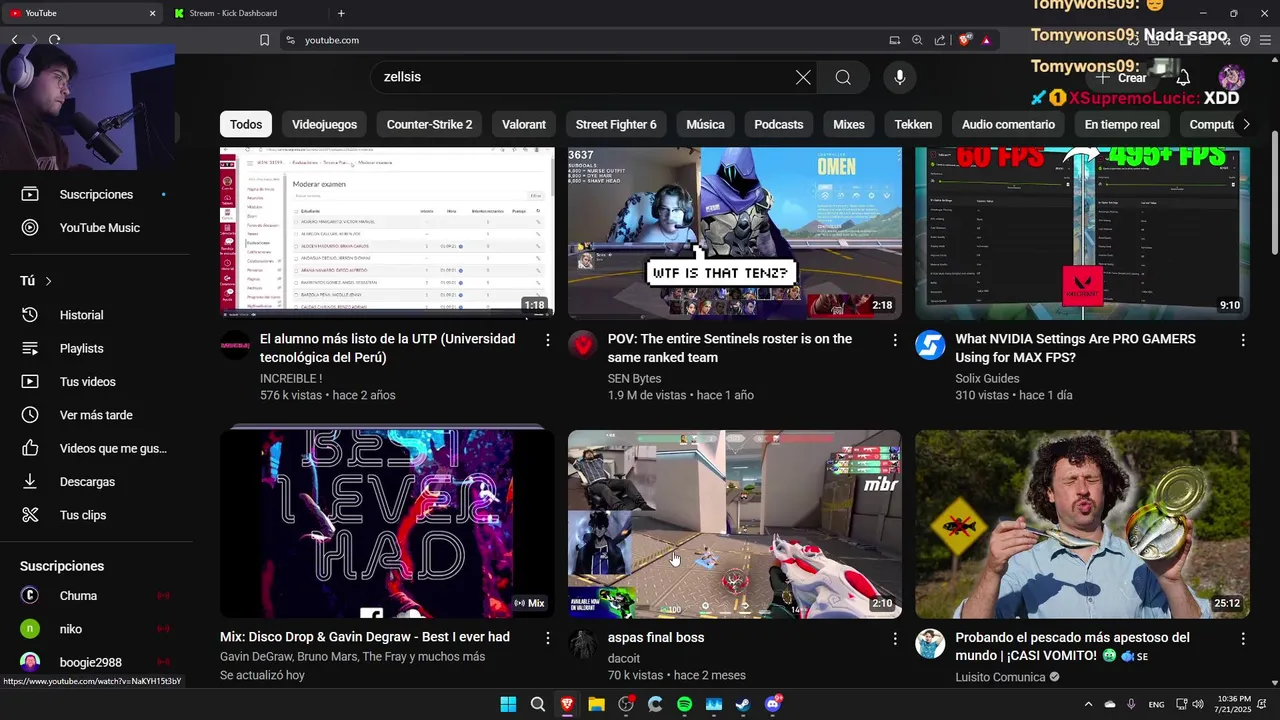The height and width of the screenshot is (720, 1280).
Task: Open YouTube notifications bell
Action: coord(1183,77)
